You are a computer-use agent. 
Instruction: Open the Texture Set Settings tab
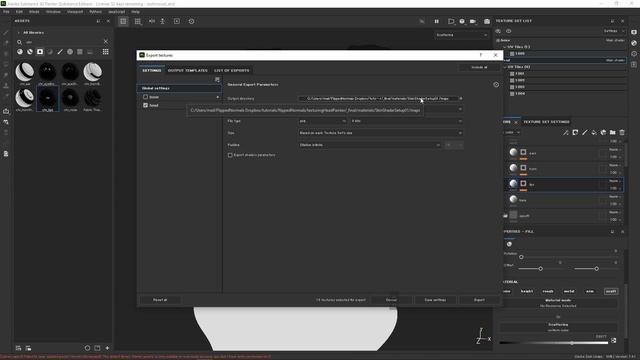(546, 122)
